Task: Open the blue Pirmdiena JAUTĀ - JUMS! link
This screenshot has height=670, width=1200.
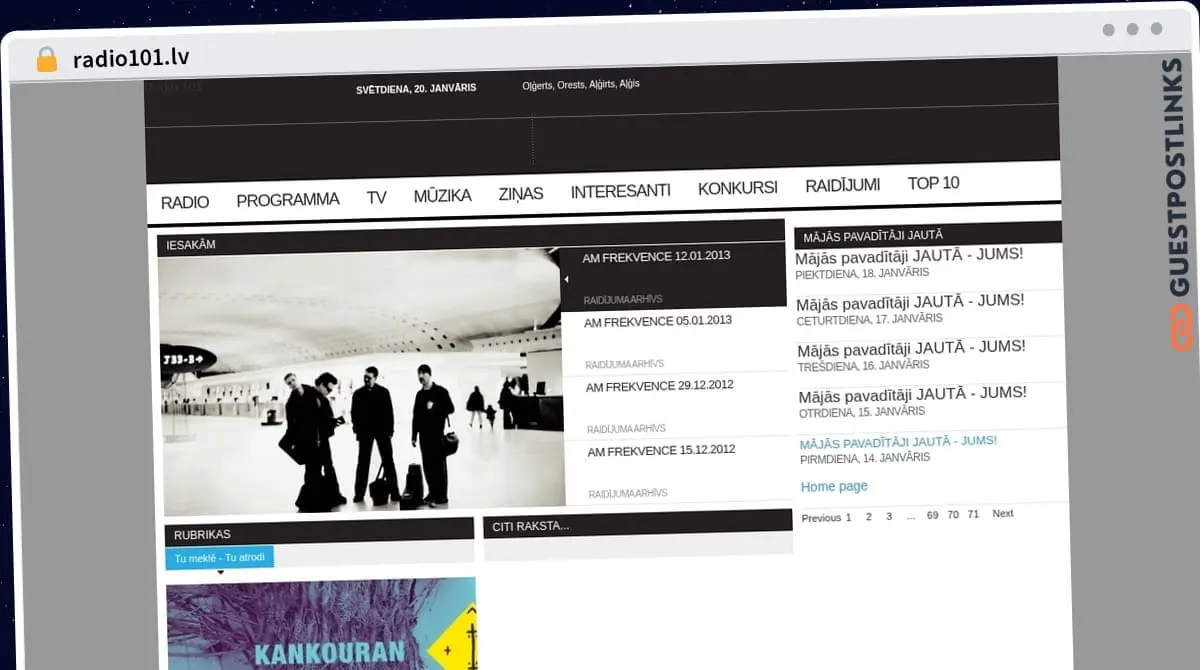Action: click(x=898, y=442)
